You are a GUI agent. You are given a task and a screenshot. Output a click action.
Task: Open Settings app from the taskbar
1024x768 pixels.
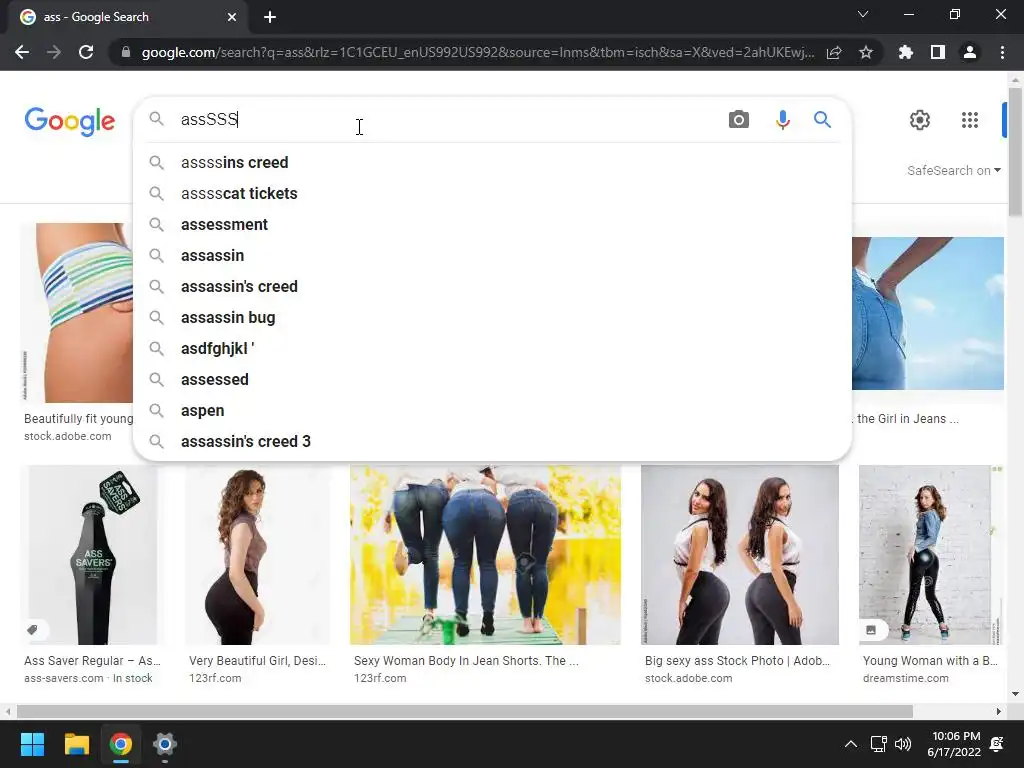click(x=165, y=744)
